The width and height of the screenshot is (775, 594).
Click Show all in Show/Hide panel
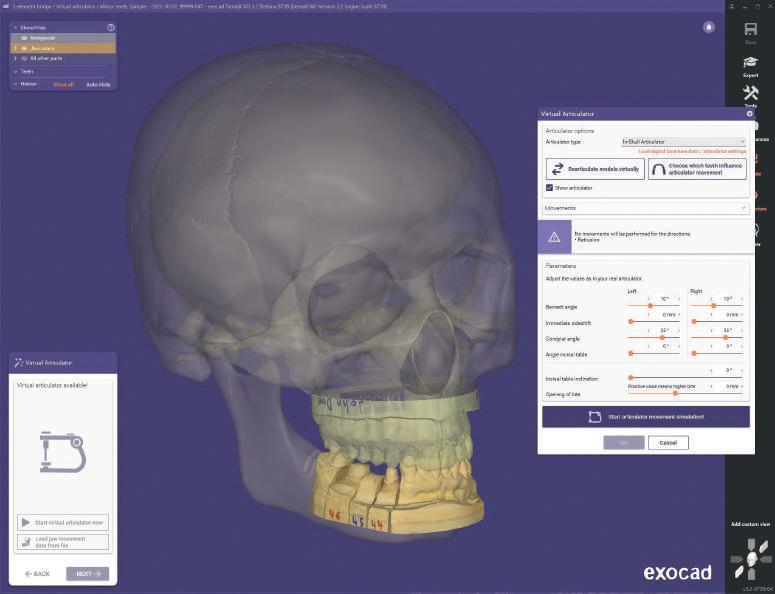(63, 85)
